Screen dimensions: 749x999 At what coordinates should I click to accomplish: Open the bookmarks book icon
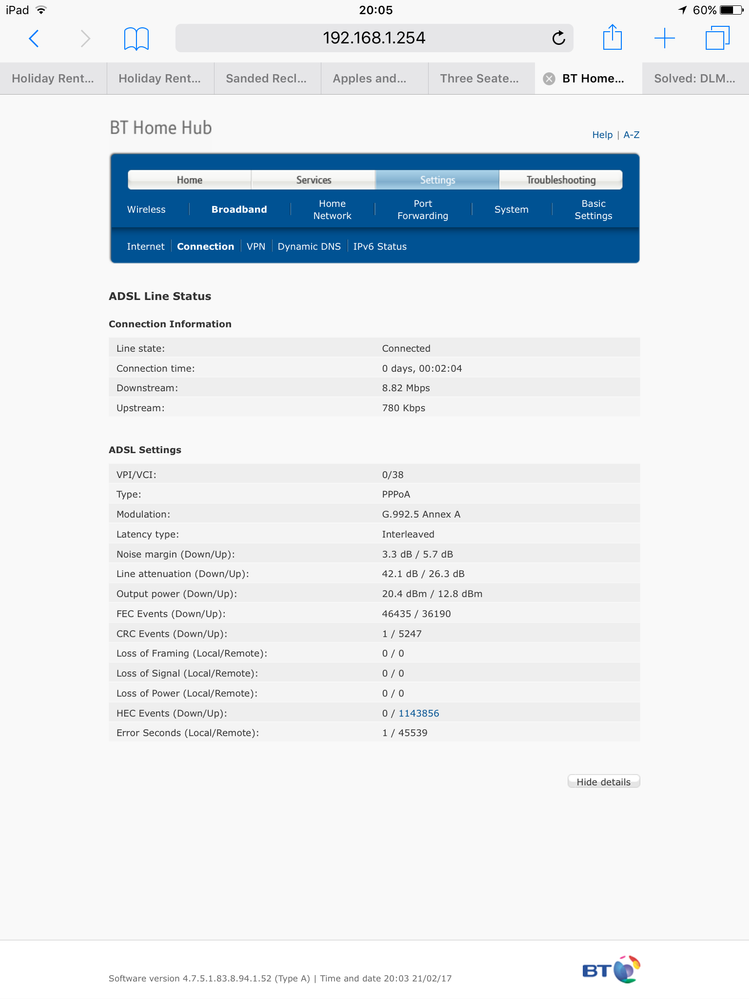[x=136, y=39]
